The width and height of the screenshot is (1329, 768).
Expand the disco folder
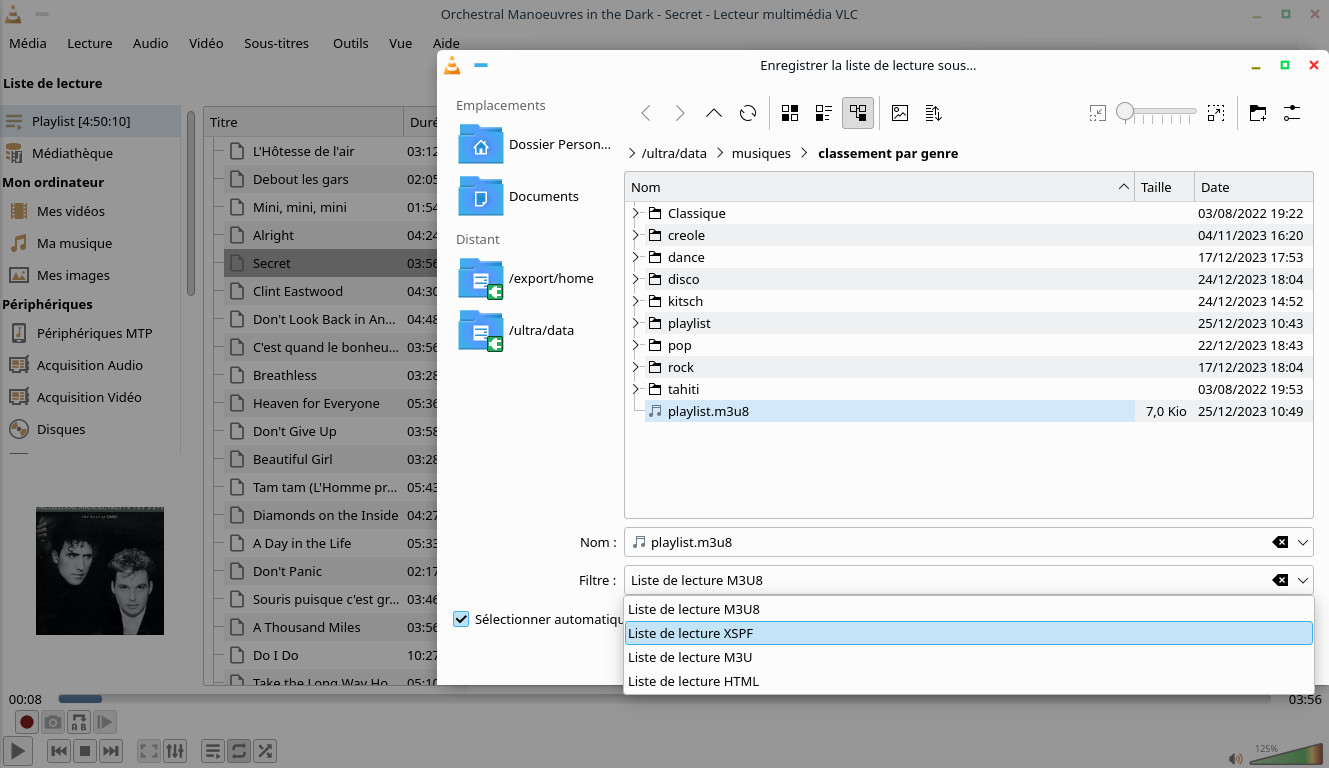click(635, 279)
